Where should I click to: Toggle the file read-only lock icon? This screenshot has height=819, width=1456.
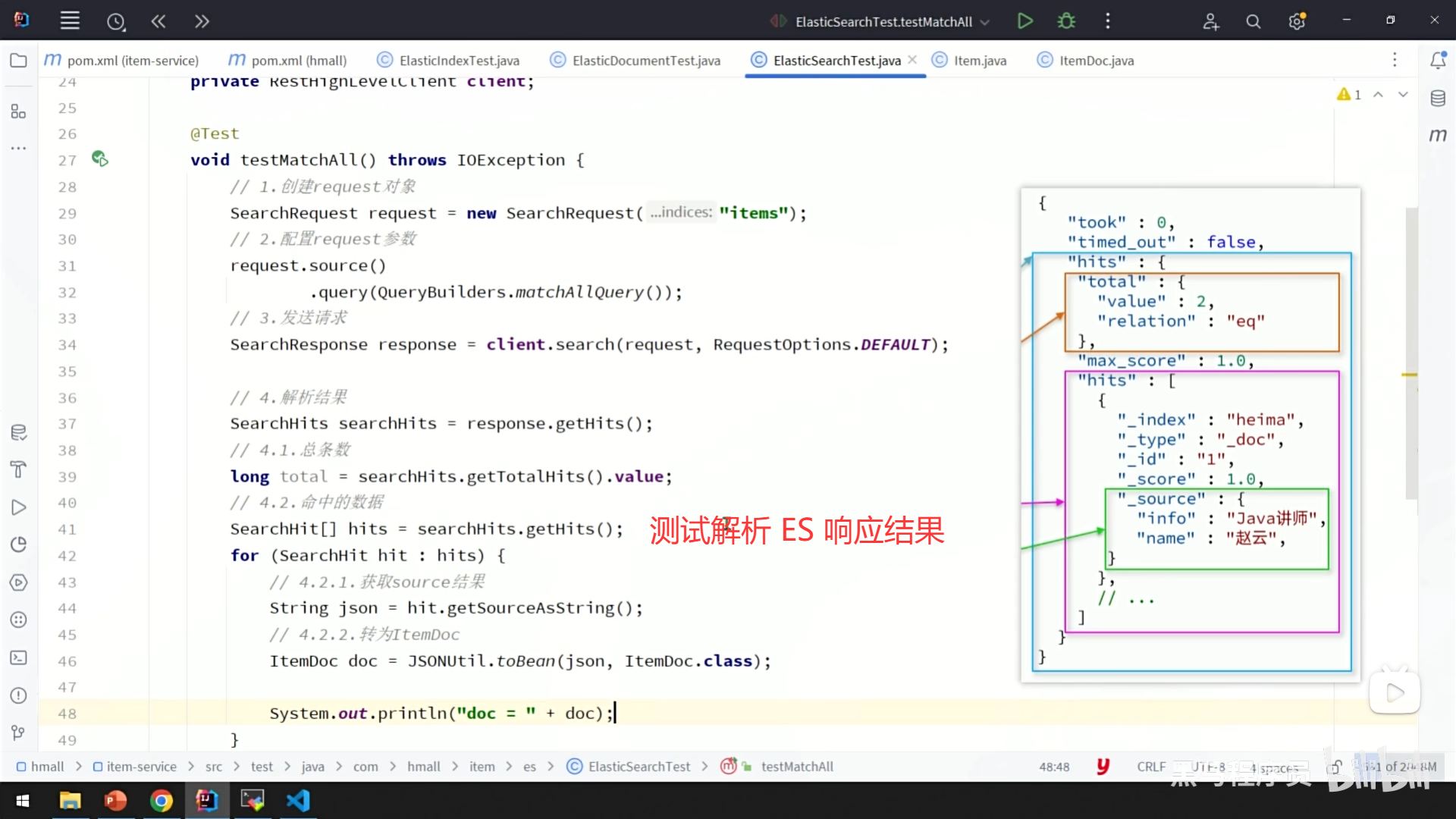point(1335,767)
